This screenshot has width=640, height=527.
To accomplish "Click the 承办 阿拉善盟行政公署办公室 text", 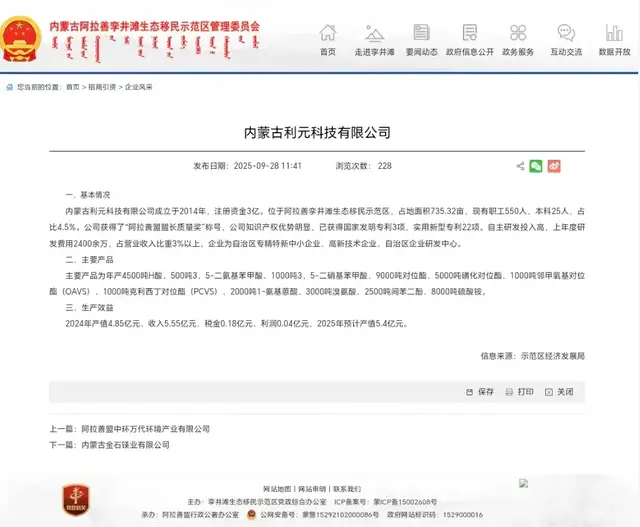I will point(190,515).
